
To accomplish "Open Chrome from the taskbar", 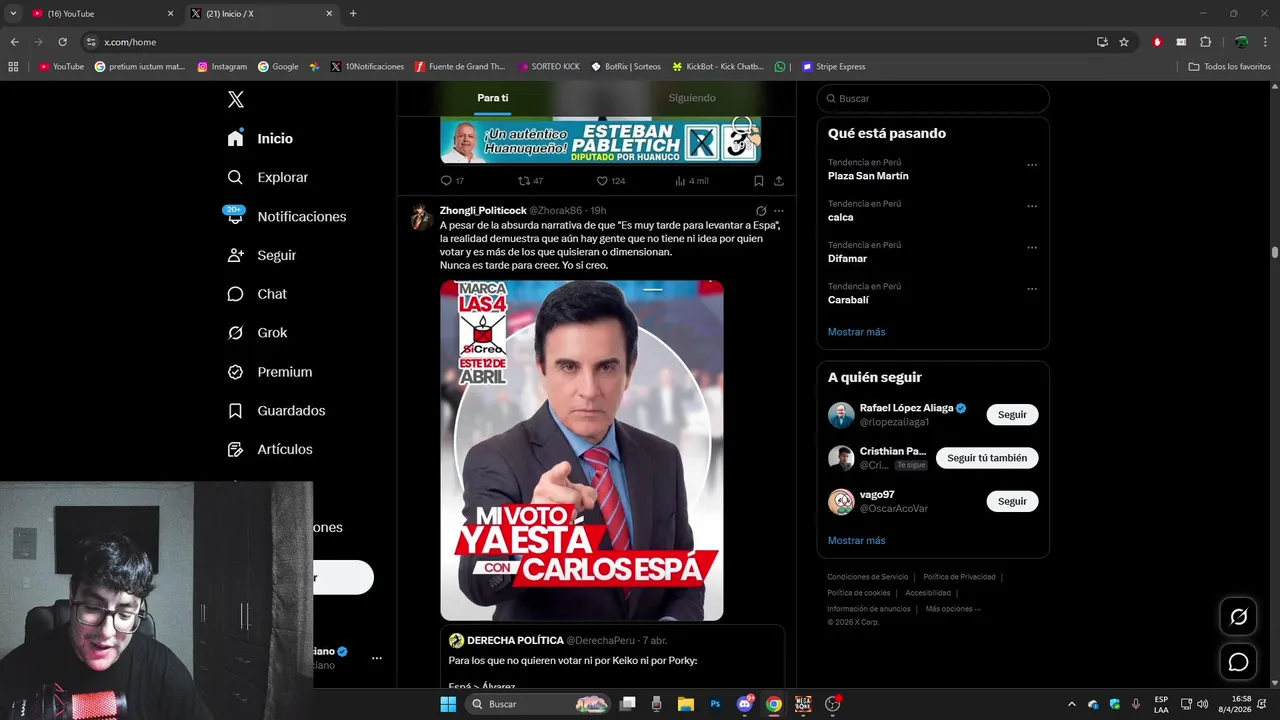I will (x=773, y=704).
